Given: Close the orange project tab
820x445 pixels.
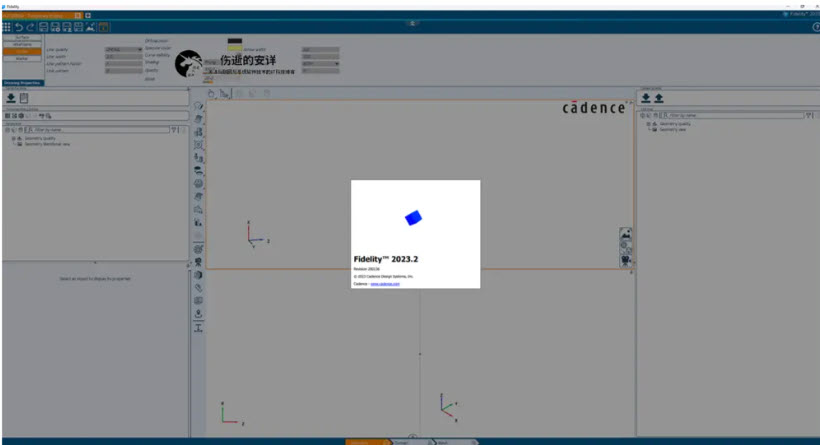Looking at the screenshot, I should point(77,15).
